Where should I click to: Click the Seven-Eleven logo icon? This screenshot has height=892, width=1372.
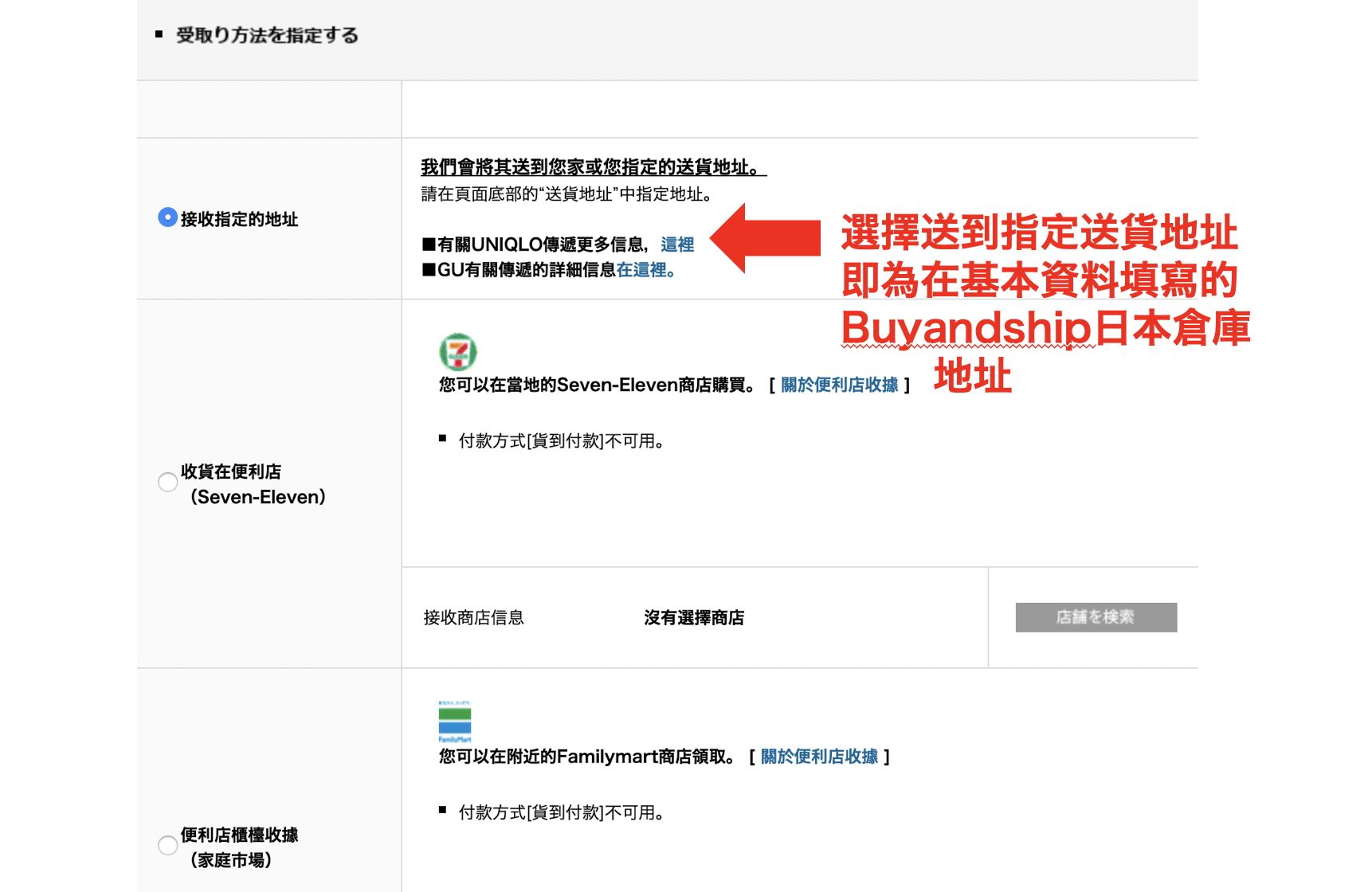[457, 351]
